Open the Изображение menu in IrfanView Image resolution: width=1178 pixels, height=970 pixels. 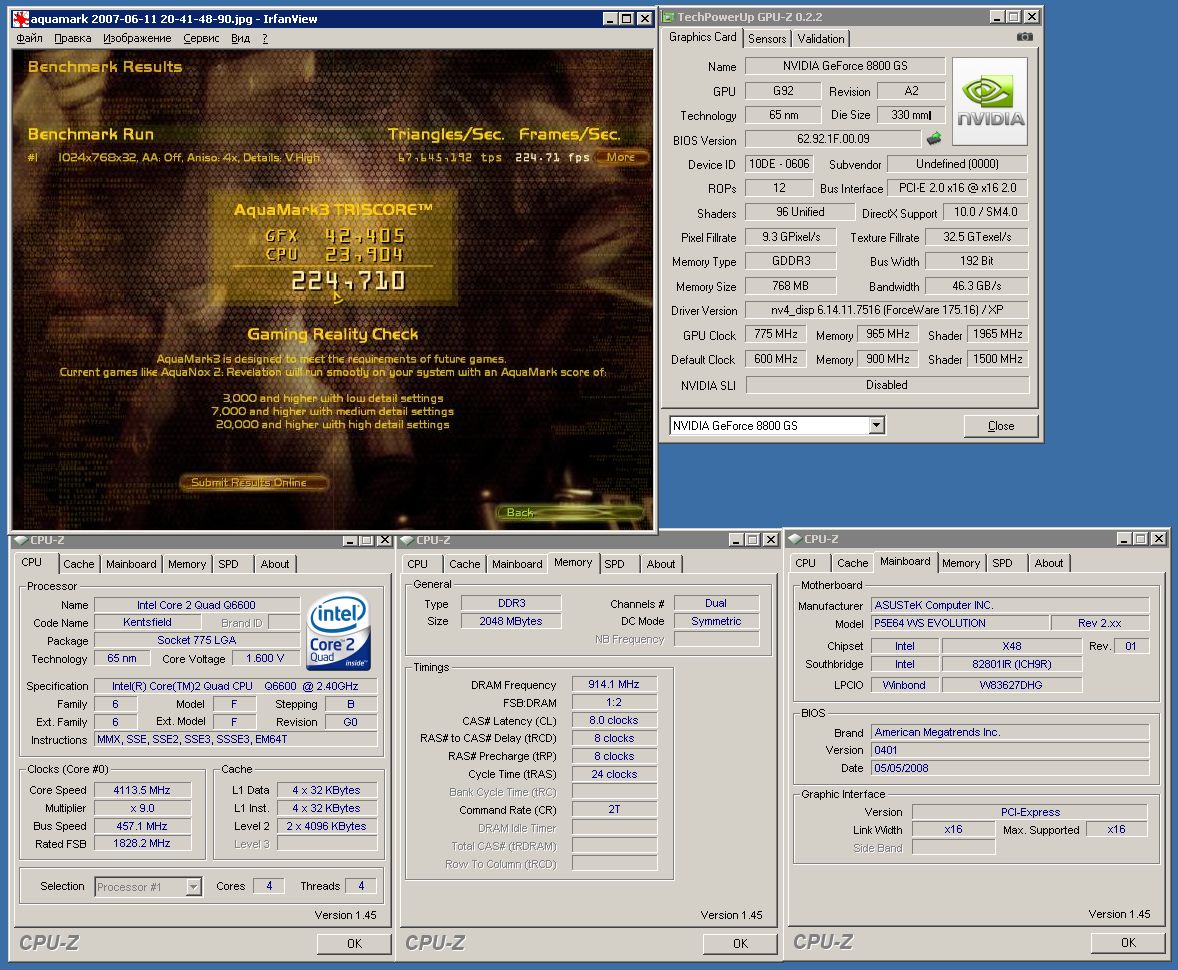point(137,38)
